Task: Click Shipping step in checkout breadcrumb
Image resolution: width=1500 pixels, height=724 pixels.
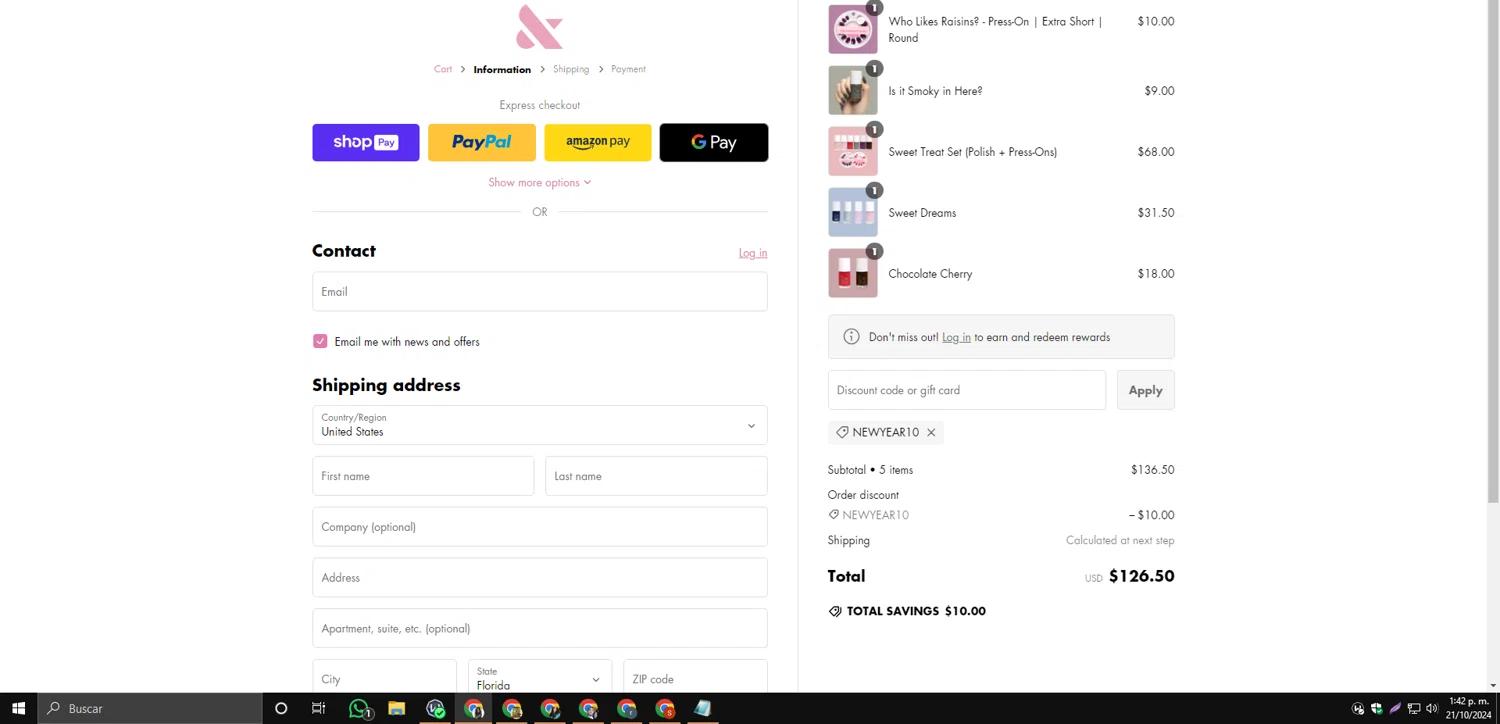Action: (570, 69)
